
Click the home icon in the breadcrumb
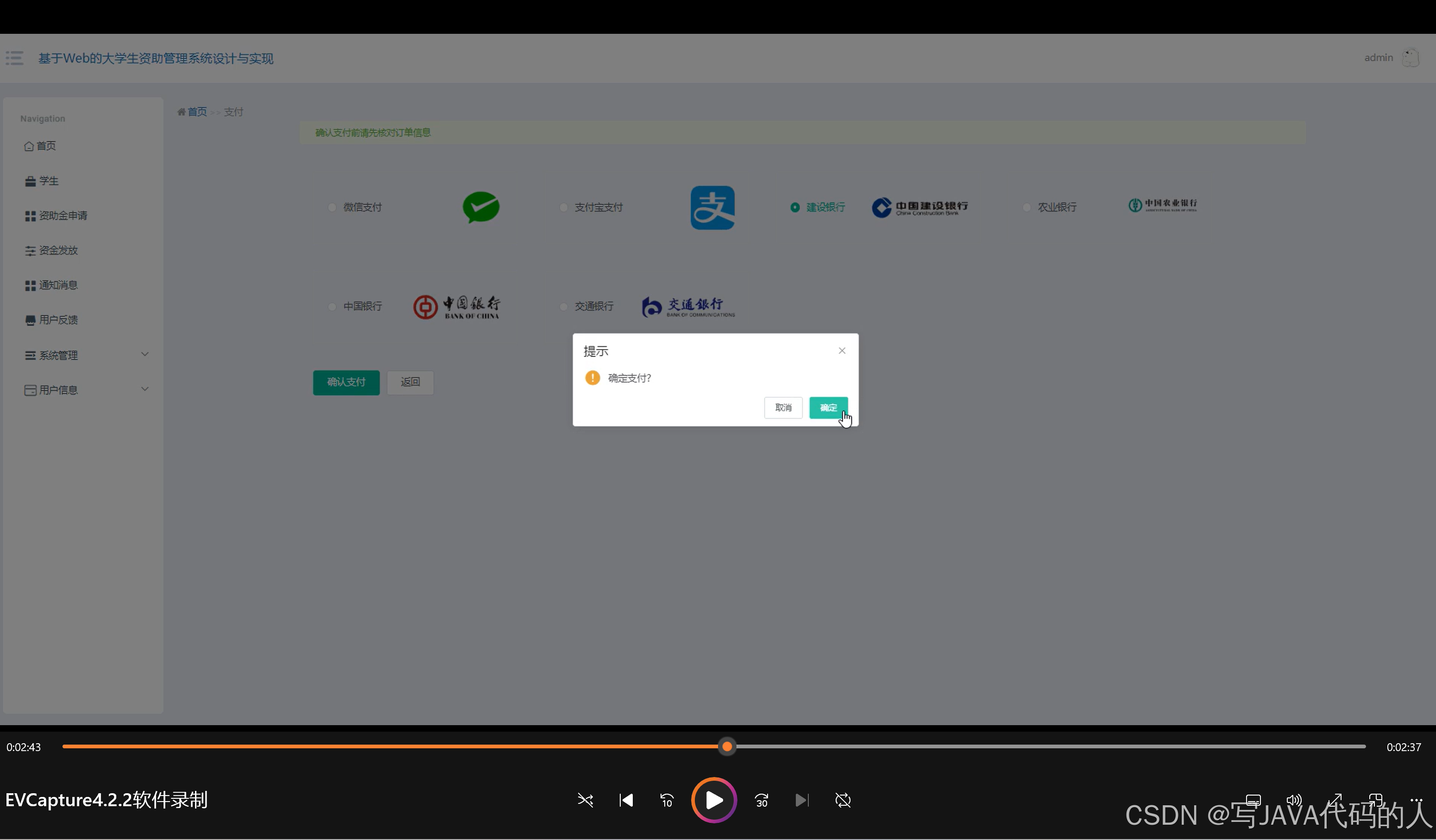(181, 112)
